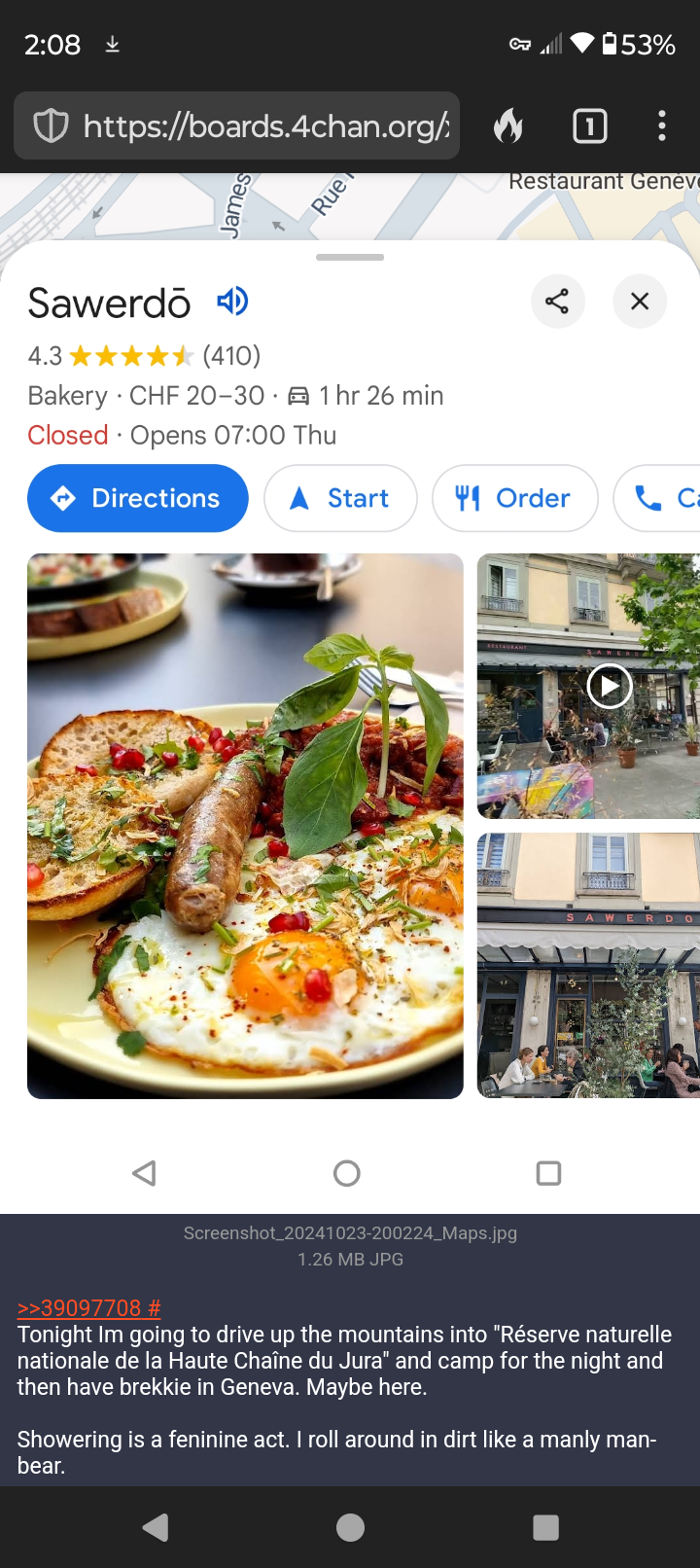Screen dimensions: 700x1568
Task: Open the large breakfast plate photo
Action: [245, 826]
